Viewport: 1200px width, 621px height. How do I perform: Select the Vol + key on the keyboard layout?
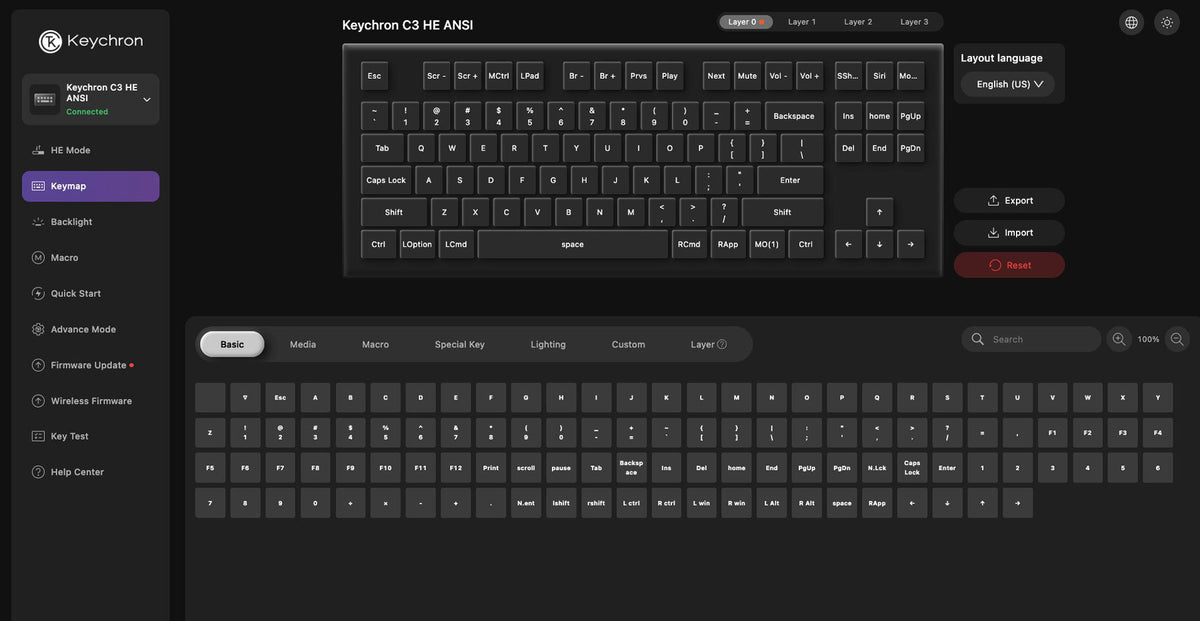click(x=809, y=76)
